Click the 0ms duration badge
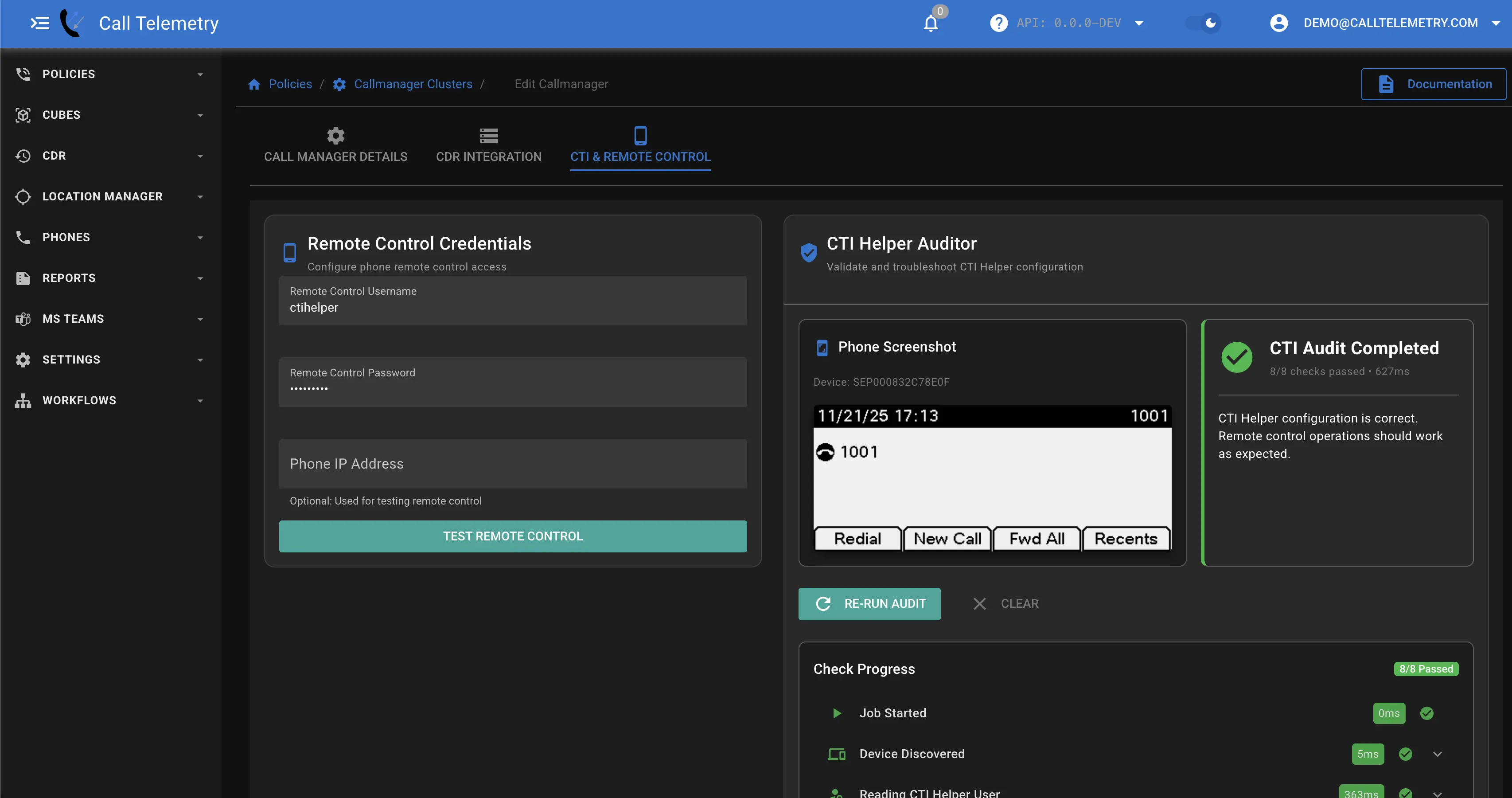This screenshot has height=798, width=1512. (x=1389, y=713)
